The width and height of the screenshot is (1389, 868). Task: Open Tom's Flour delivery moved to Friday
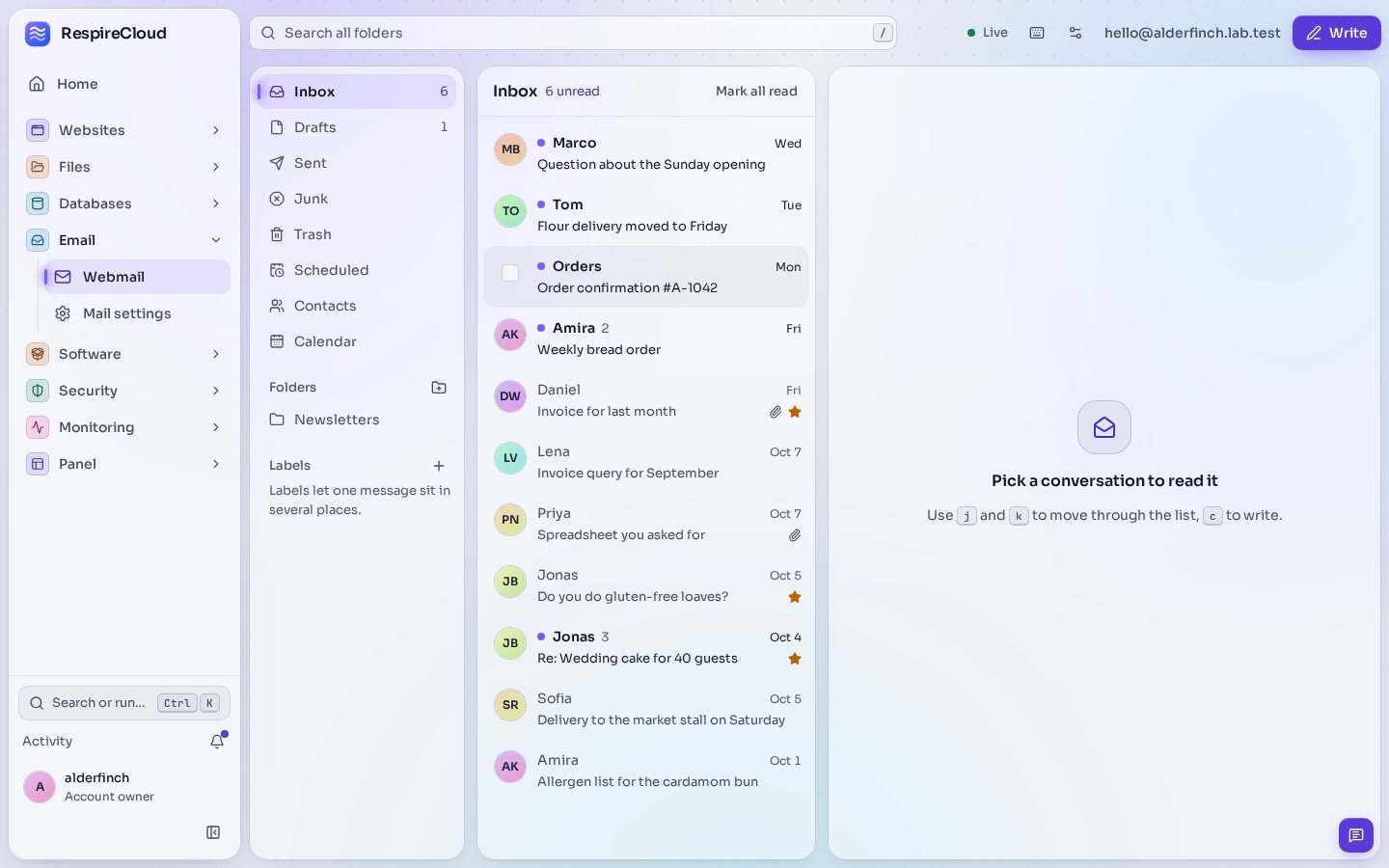coord(646,215)
